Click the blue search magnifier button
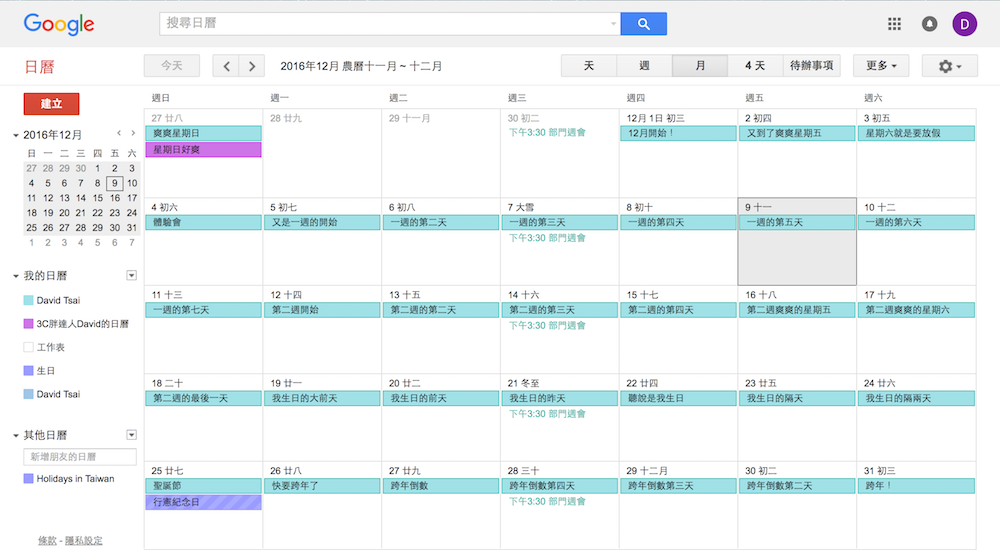The image size is (1000, 550). point(643,24)
